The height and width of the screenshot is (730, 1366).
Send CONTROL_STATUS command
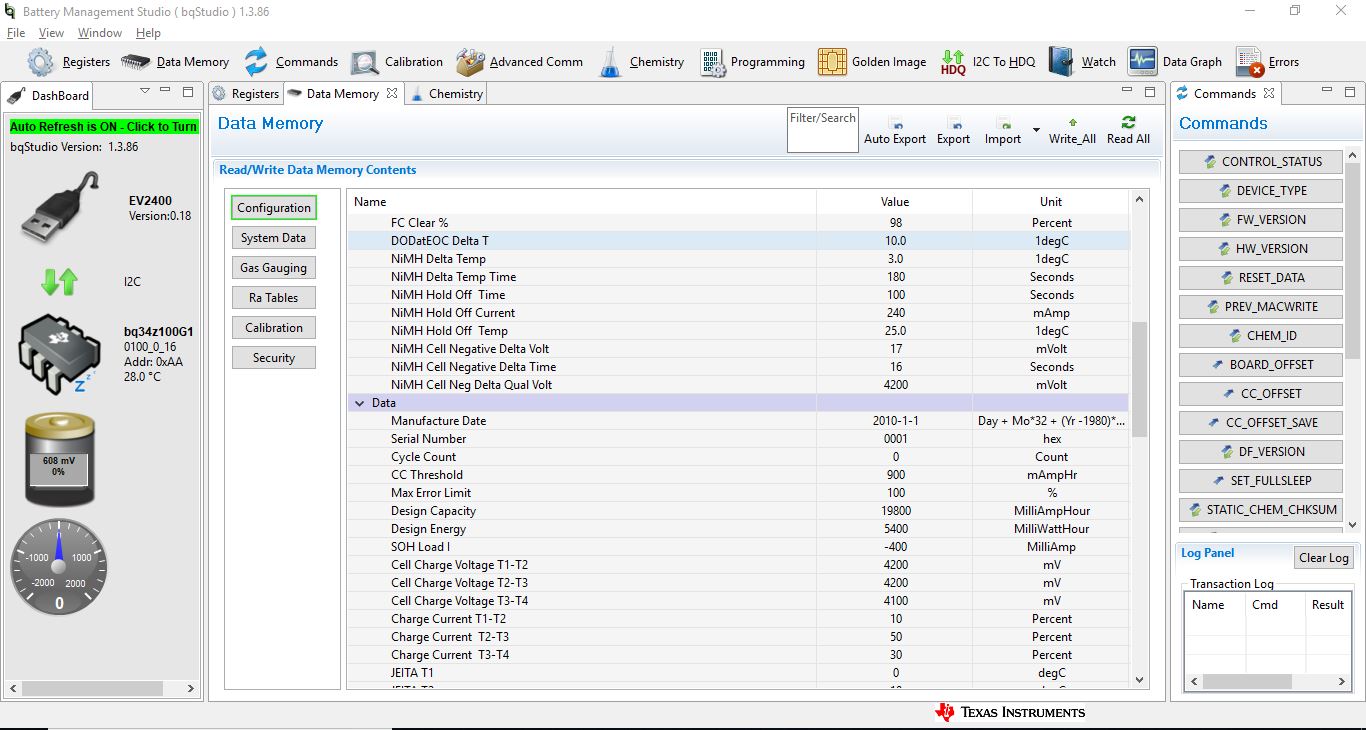click(x=1261, y=162)
